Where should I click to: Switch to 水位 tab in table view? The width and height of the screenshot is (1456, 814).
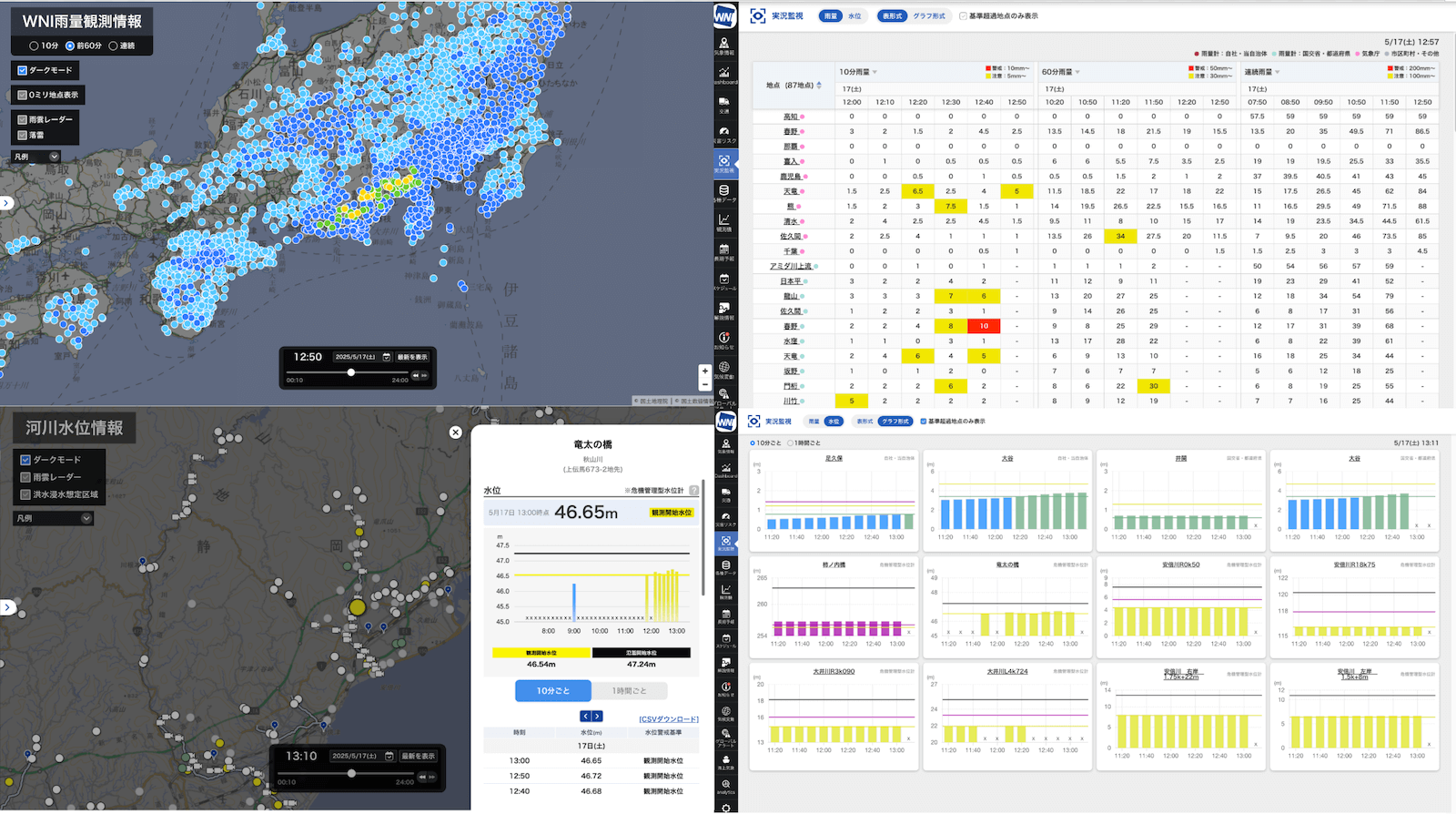click(x=854, y=16)
